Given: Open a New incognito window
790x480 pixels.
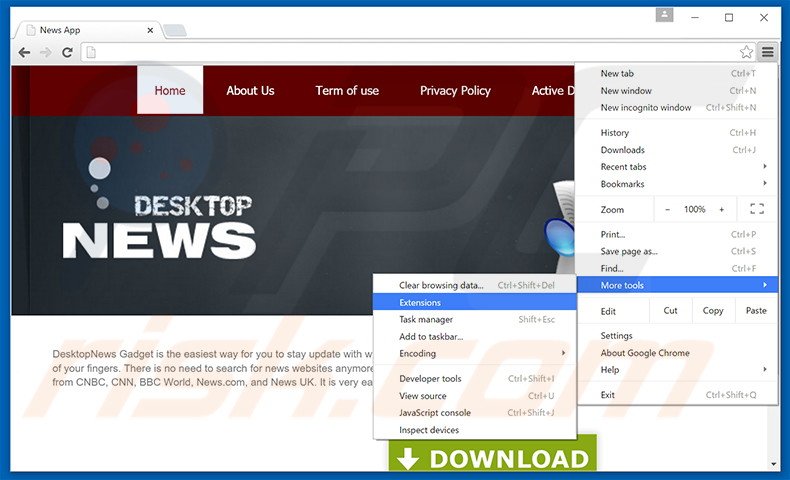Looking at the screenshot, I should click(x=677, y=107).
